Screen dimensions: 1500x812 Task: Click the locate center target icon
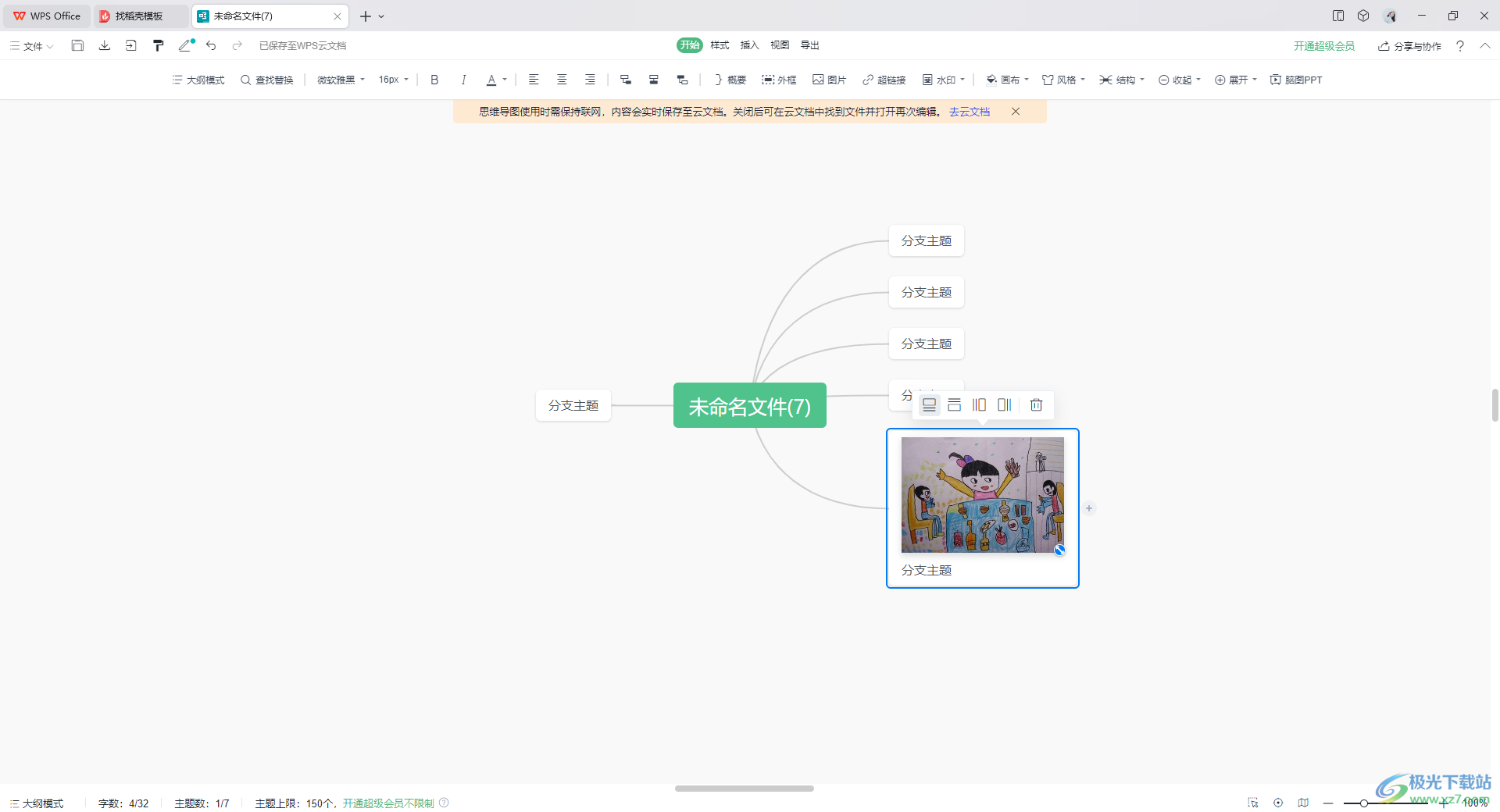click(1278, 803)
